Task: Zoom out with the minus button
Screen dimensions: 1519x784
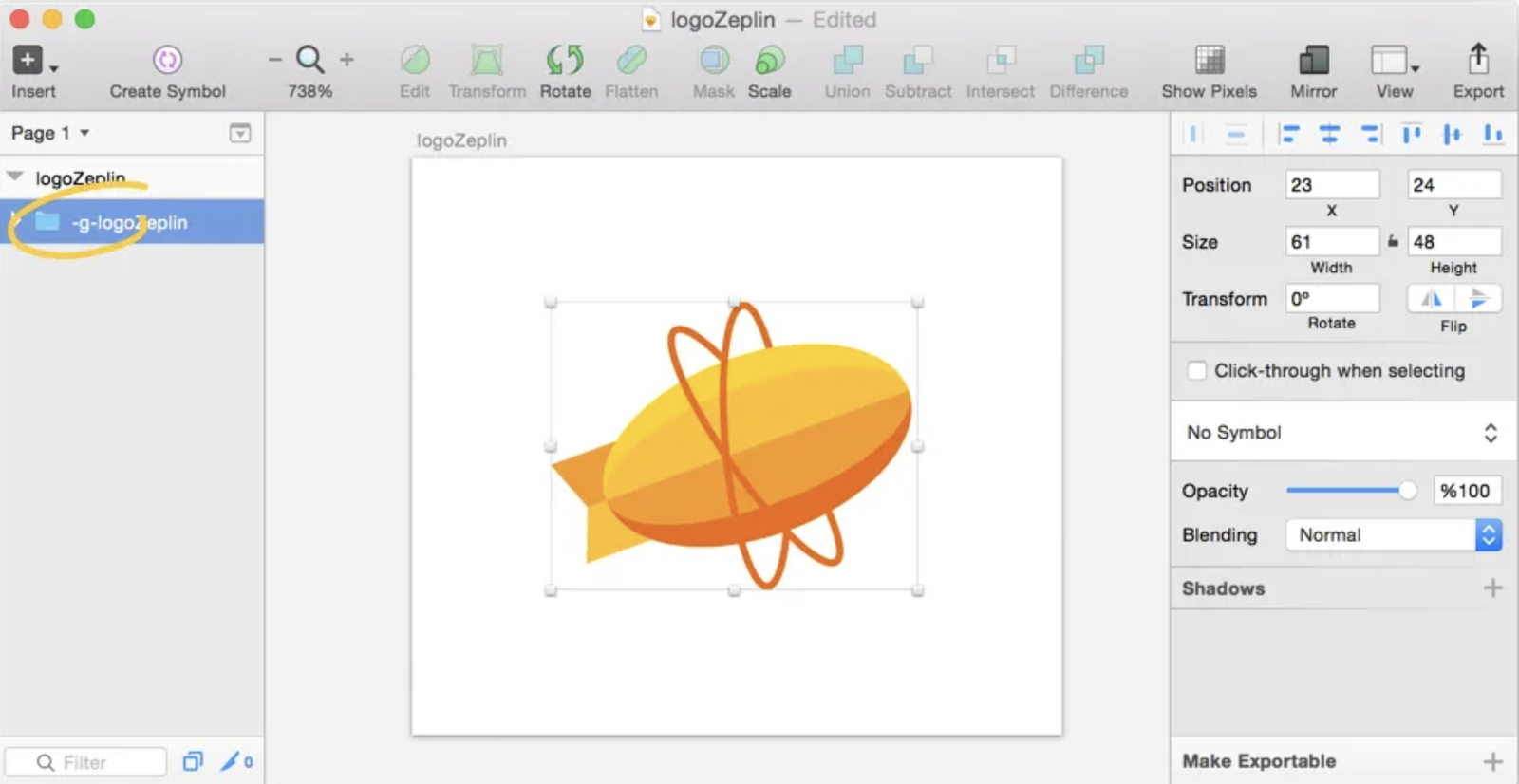Action: tap(274, 60)
